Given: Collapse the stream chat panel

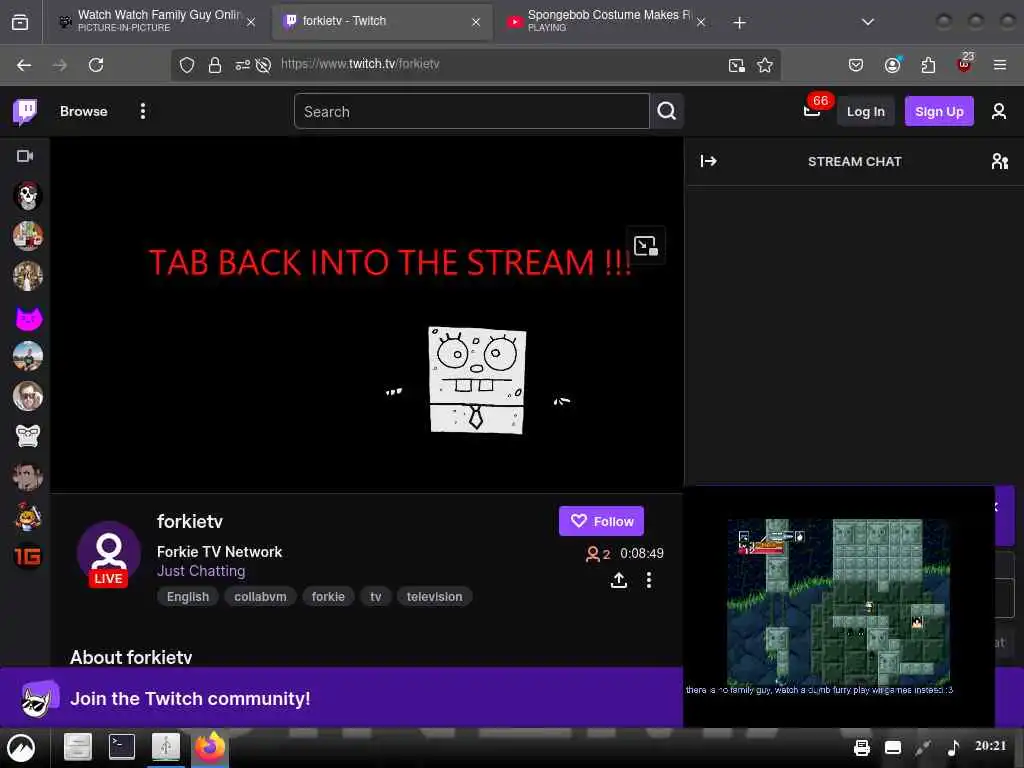Looking at the screenshot, I should coord(709,161).
